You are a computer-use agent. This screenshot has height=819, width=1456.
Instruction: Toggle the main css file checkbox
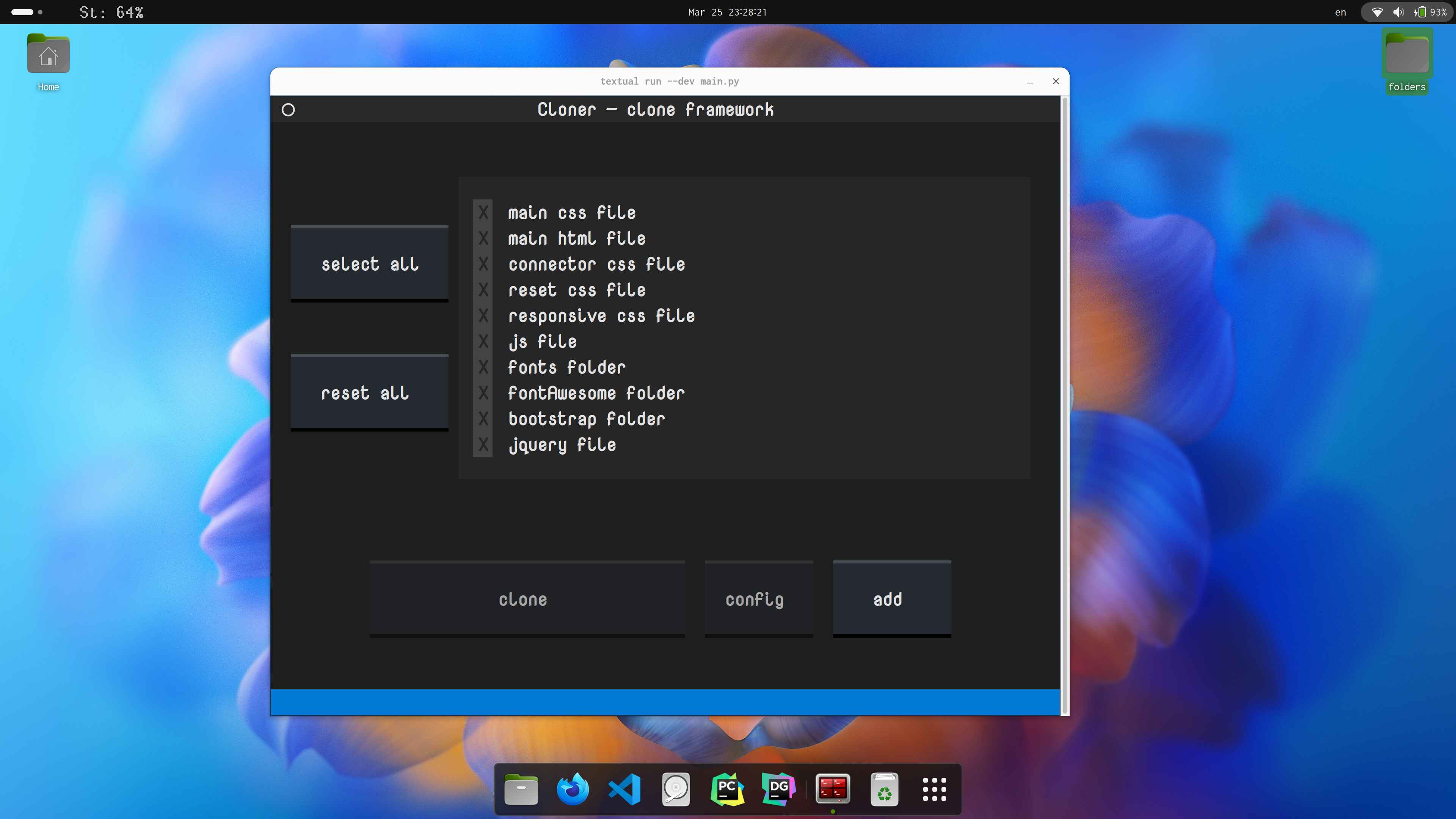click(483, 212)
